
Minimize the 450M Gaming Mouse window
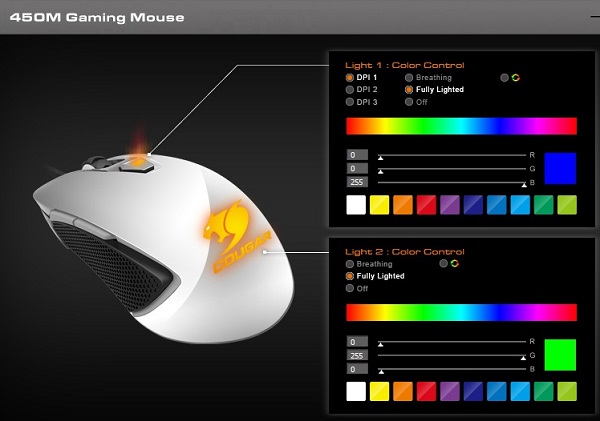pos(595,16)
